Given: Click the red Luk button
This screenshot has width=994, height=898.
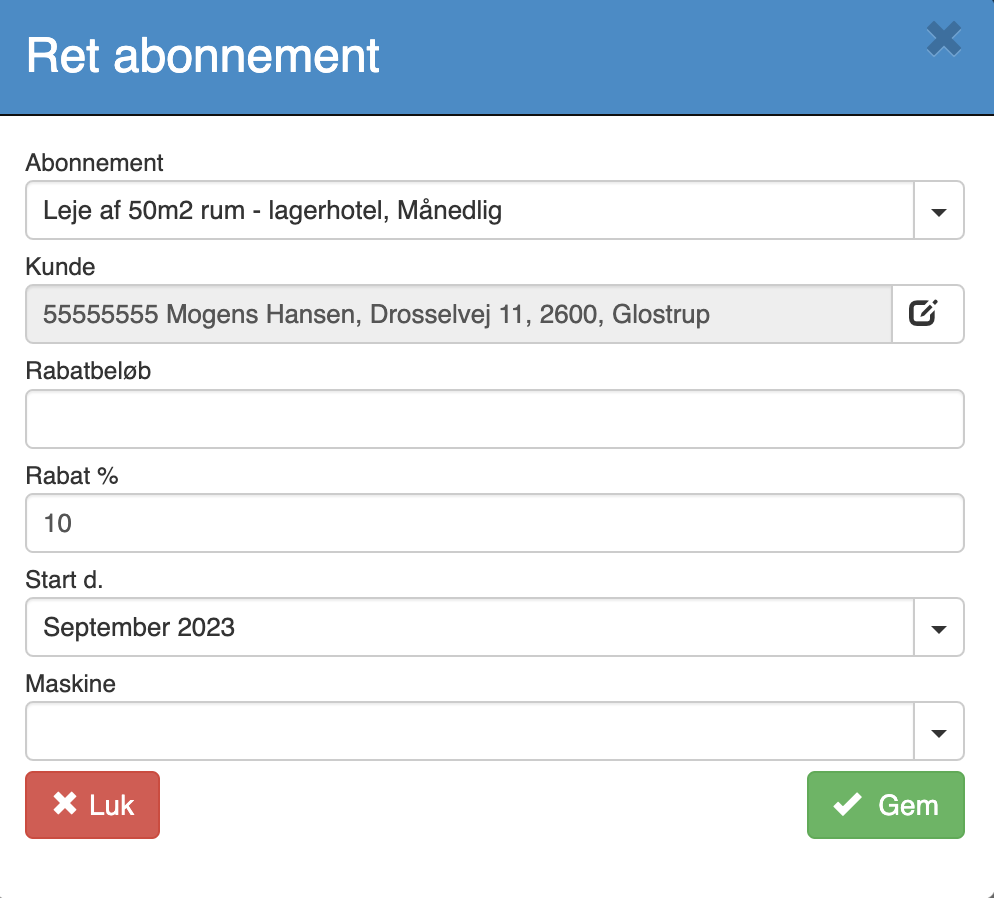Looking at the screenshot, I should point(93,805).
